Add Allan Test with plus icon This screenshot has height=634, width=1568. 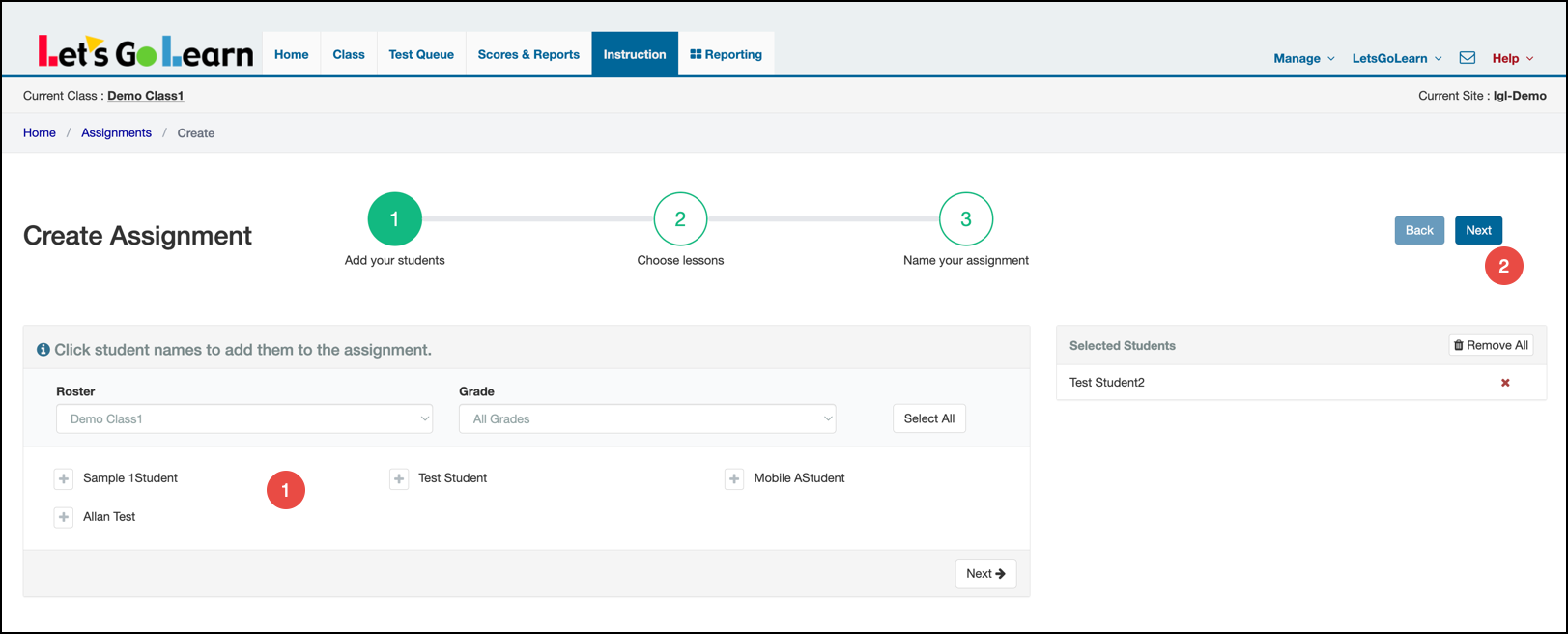[x=64, y=517]
